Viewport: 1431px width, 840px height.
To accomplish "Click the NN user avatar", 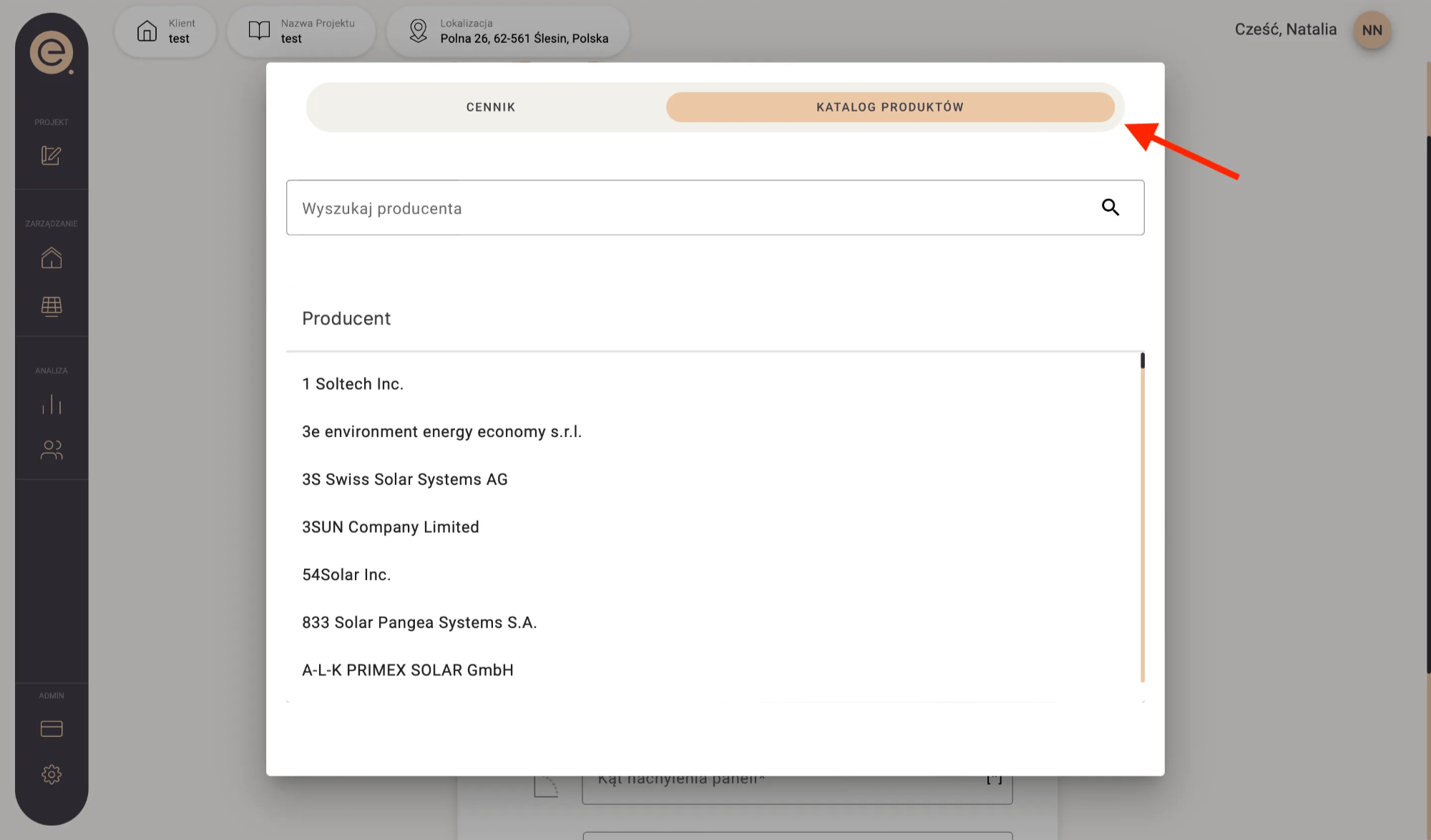I will pos(1372,30).
